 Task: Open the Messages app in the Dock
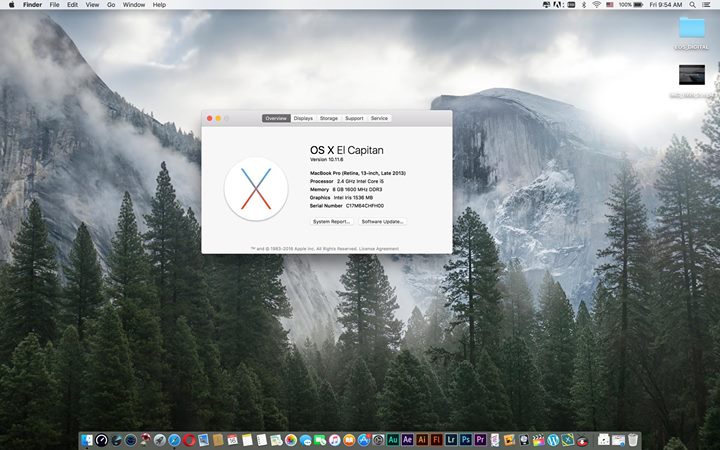pos(305,440)
